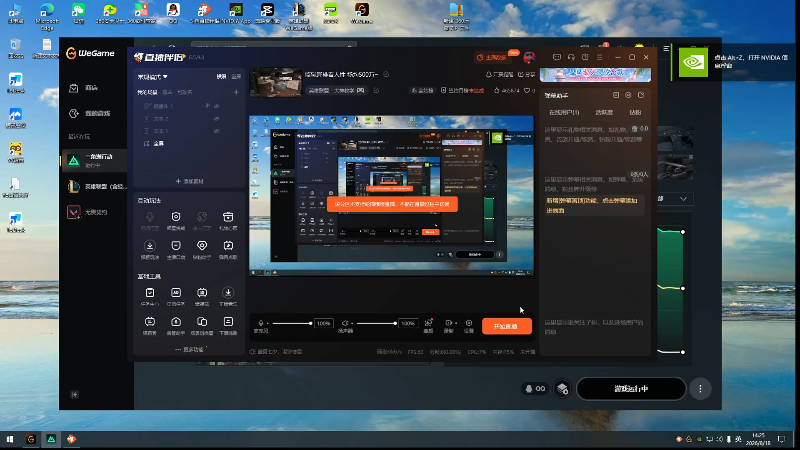This screenshot has width=800, height=450.
Task: Open the settings icon beside record
Action: coord(469,323)
